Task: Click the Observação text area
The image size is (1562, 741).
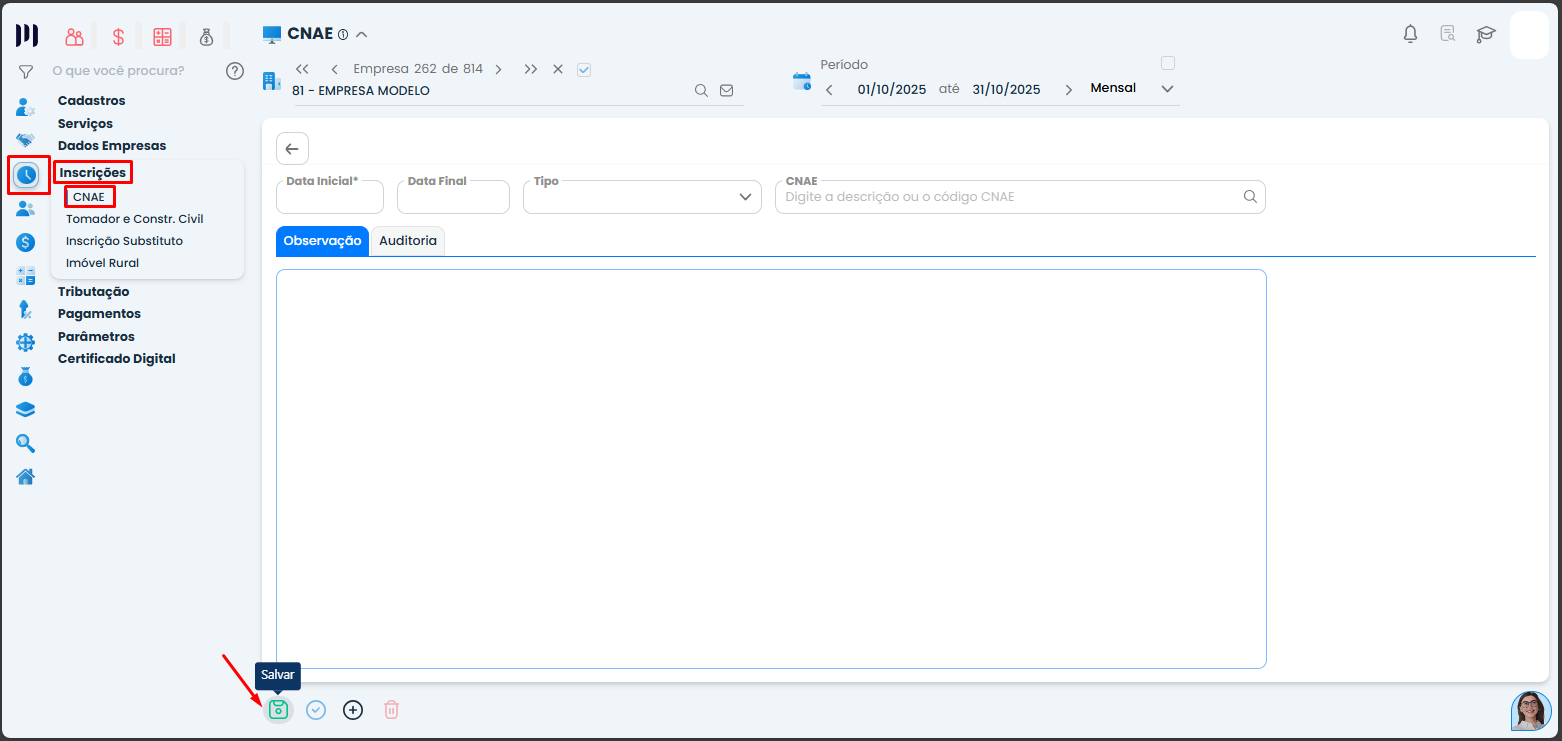Action: (x=771, y=469)
